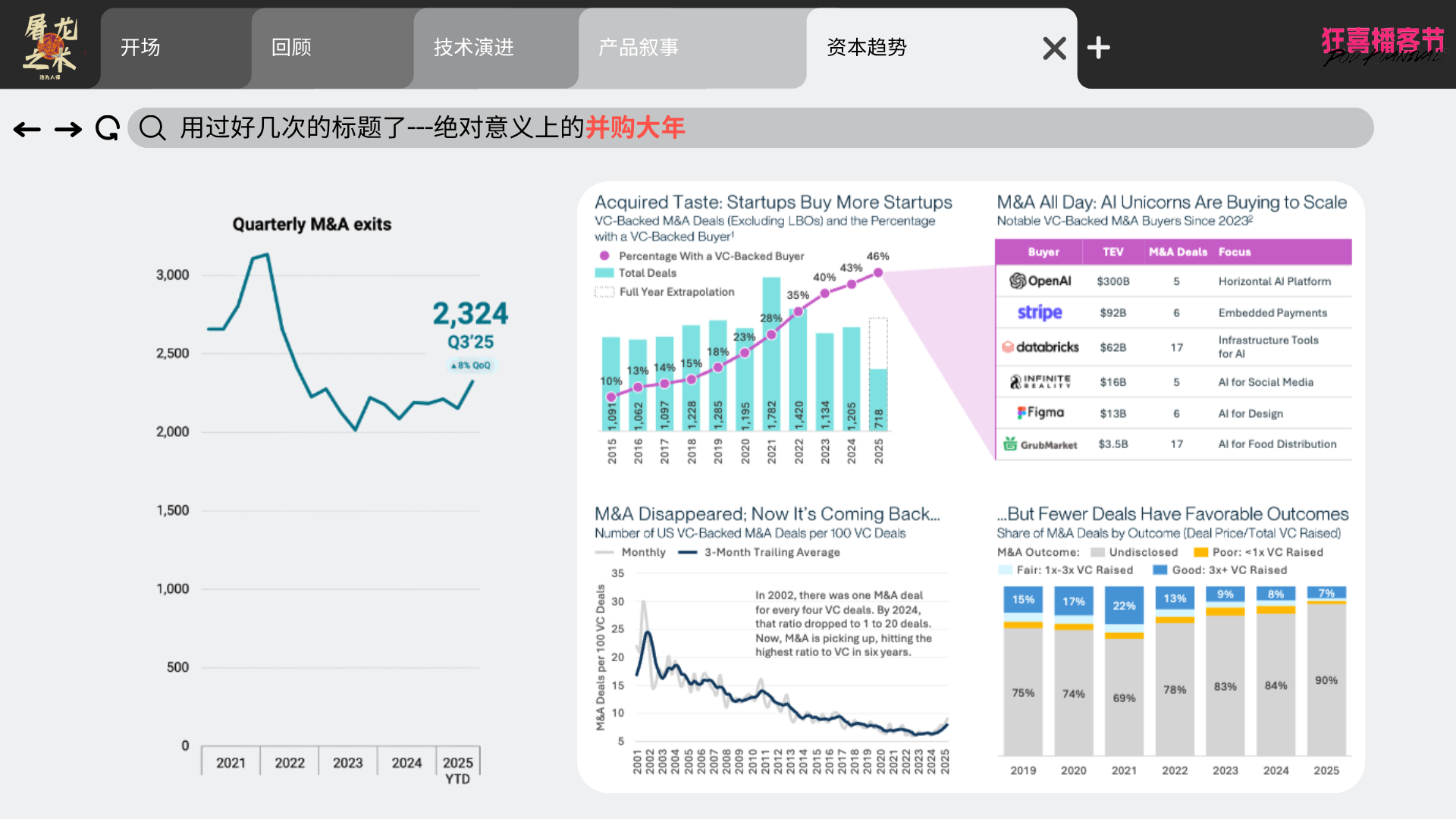The height and width of the screenshot is (819, 1456).
Task: Click the 8% QoQ badge
Action: pos(471,366)
